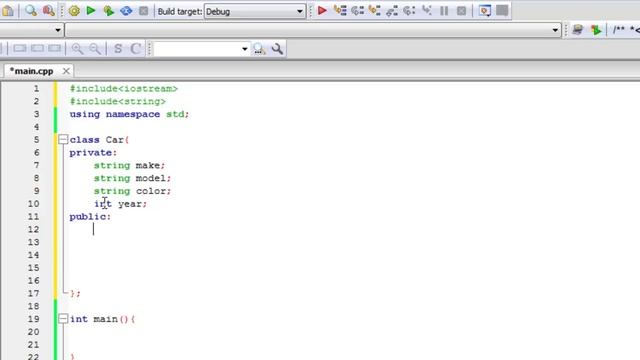The height and width of the screenshot is (360, 640).
Task: Click the Next instruction debug icon
Action: pos(409,11)
